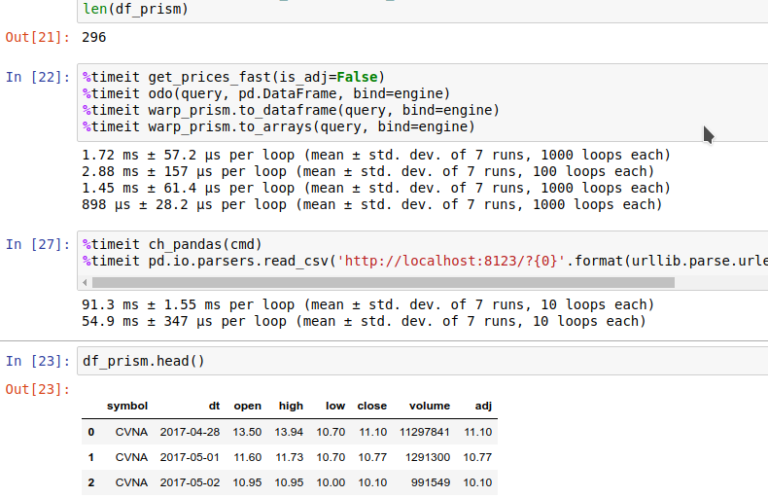Select the In [22] cell prompt

[x=38, y=77]
